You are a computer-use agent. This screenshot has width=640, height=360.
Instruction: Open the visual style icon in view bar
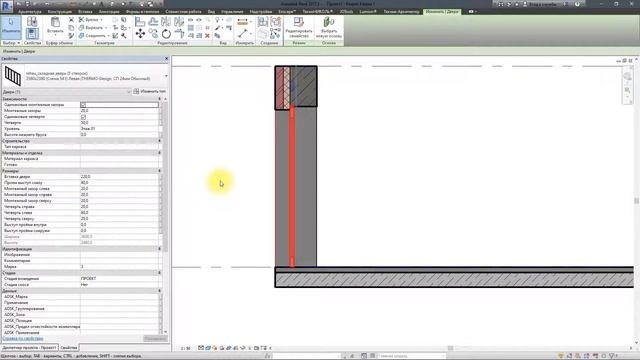click(208, 348)
